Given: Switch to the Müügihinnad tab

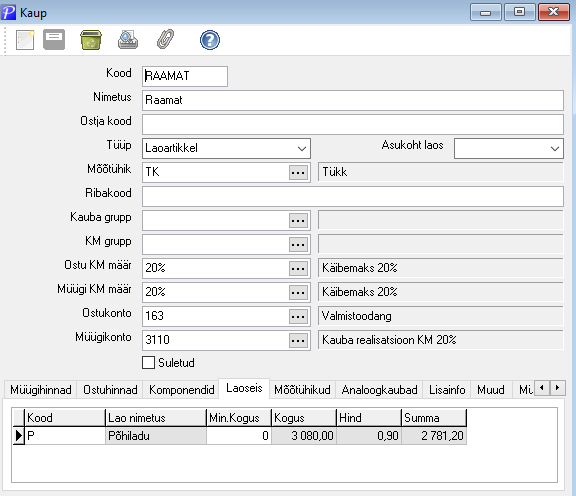Looking at the screenshot, I should pos(41,390).
